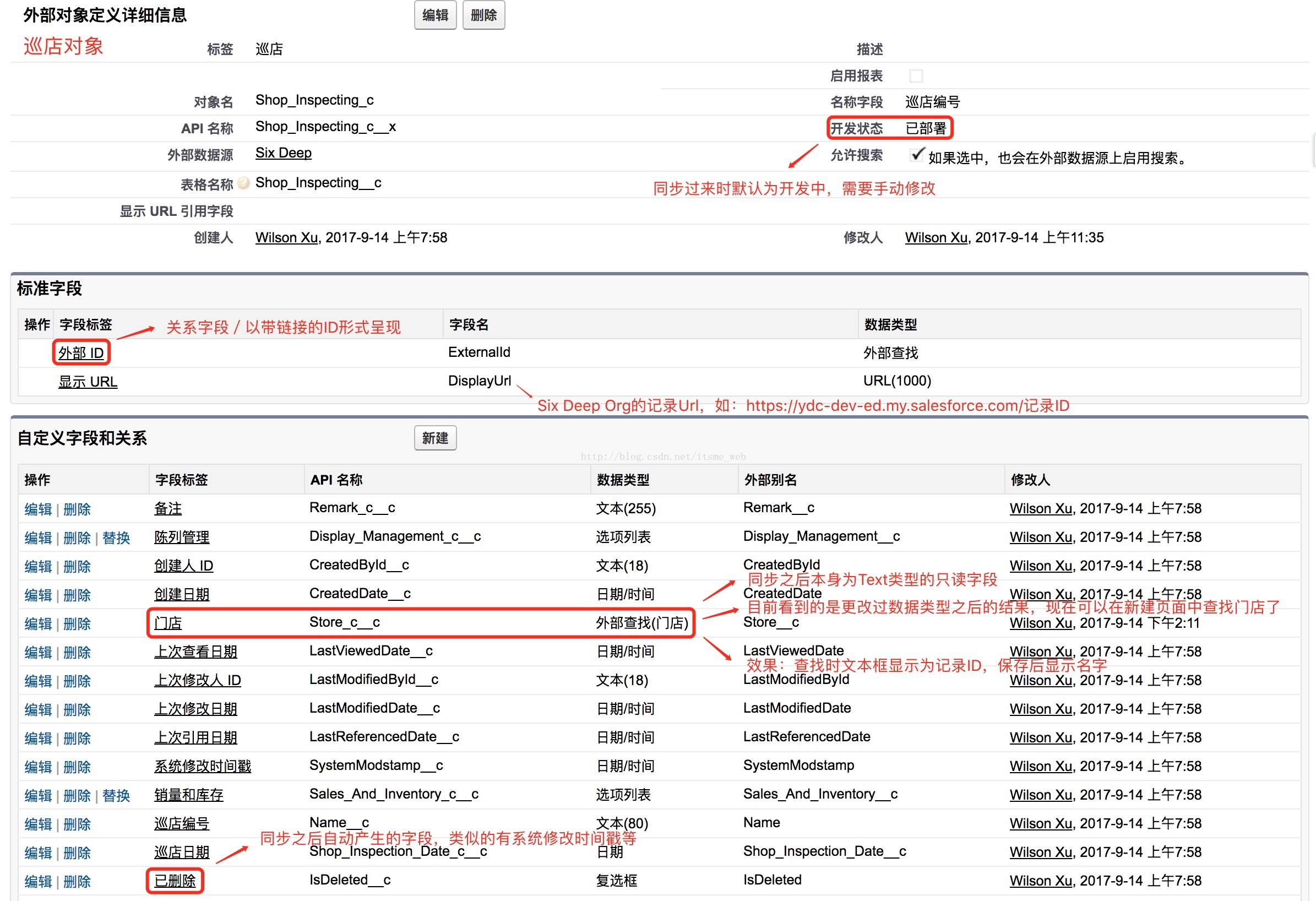Open 系统修改时间戳 field link
This screenshot has width=1316, height=901.
tap(202, 766)
